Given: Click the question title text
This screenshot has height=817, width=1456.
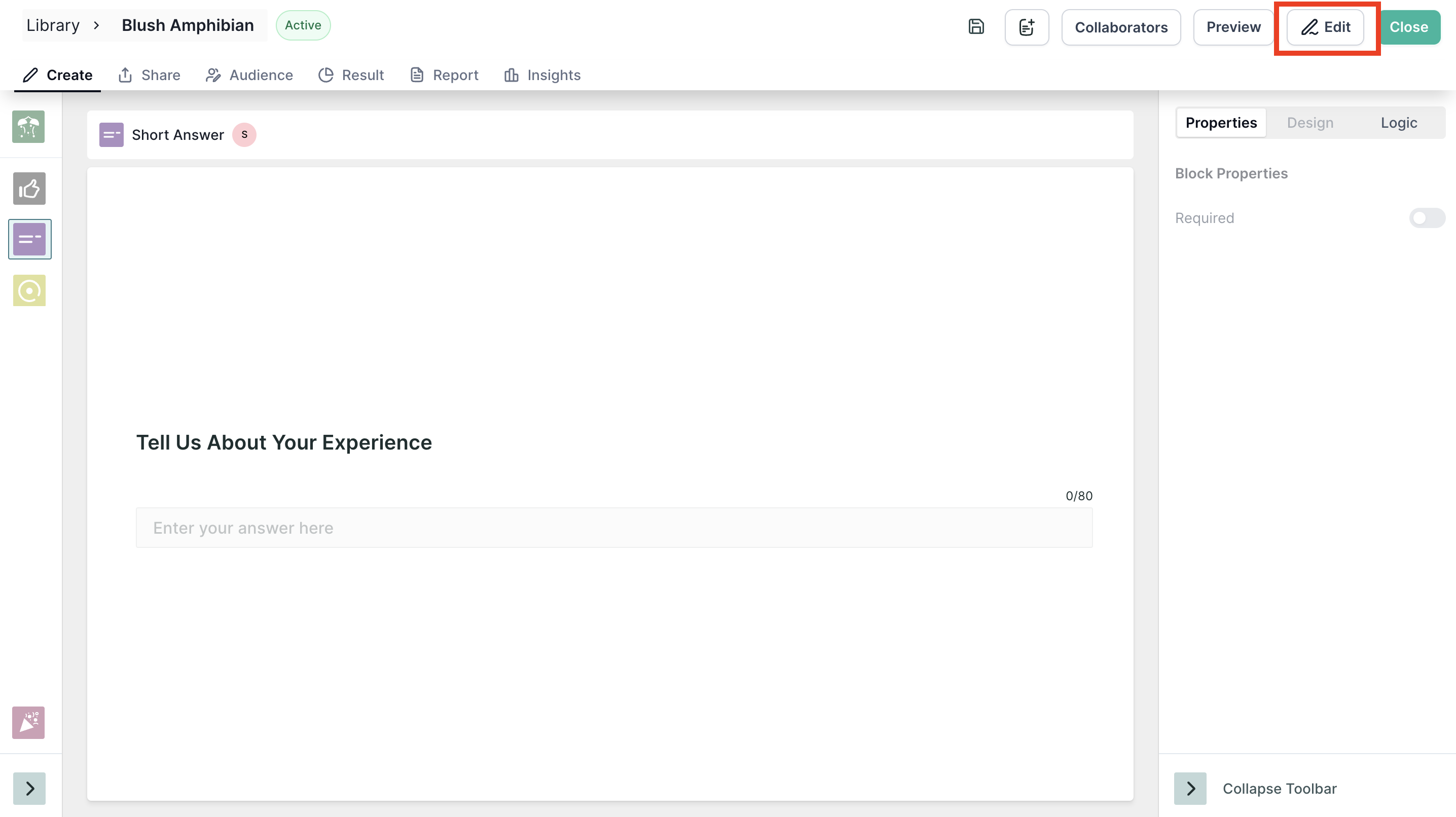Looking at the screenshot, I should click(284, 442).
